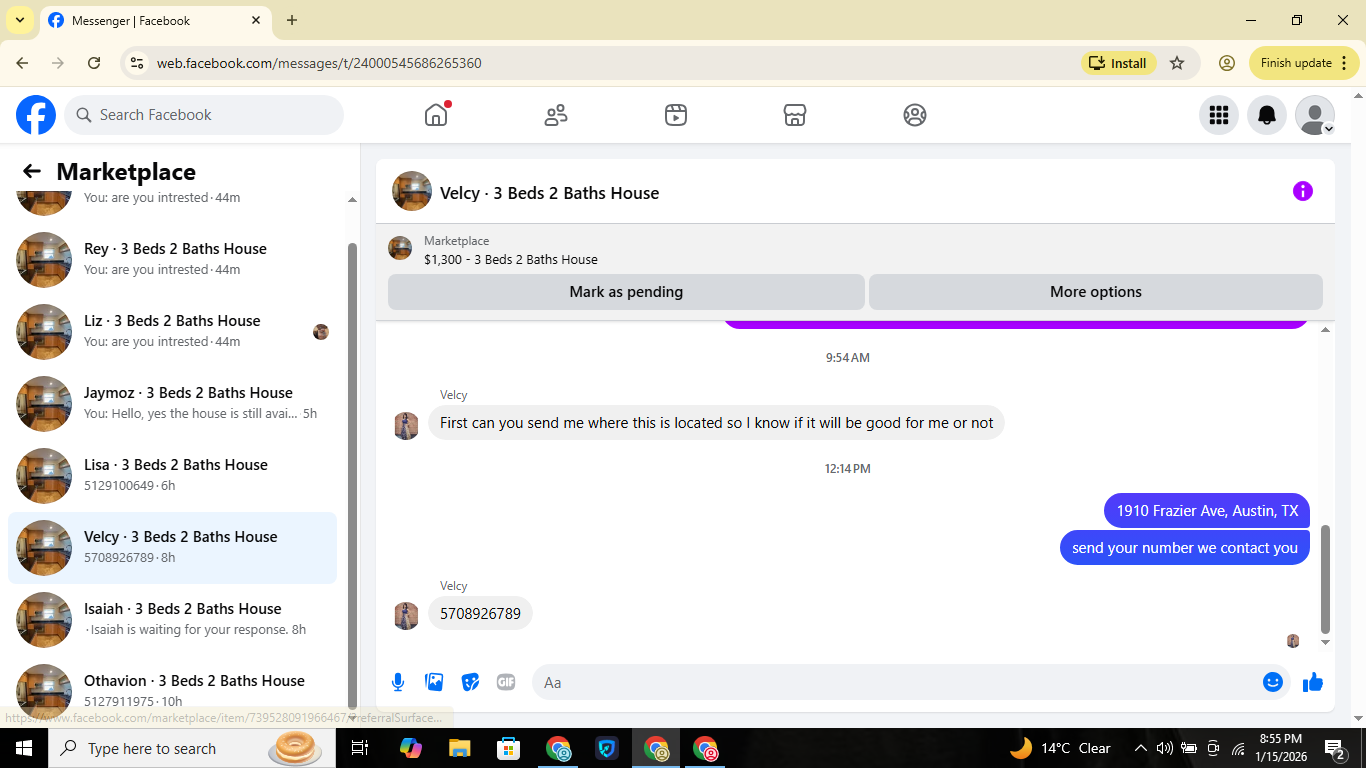The image size is (1366, 768).
Task: Click More options button
Action: pyautogui.click(x=1096, y=292)
